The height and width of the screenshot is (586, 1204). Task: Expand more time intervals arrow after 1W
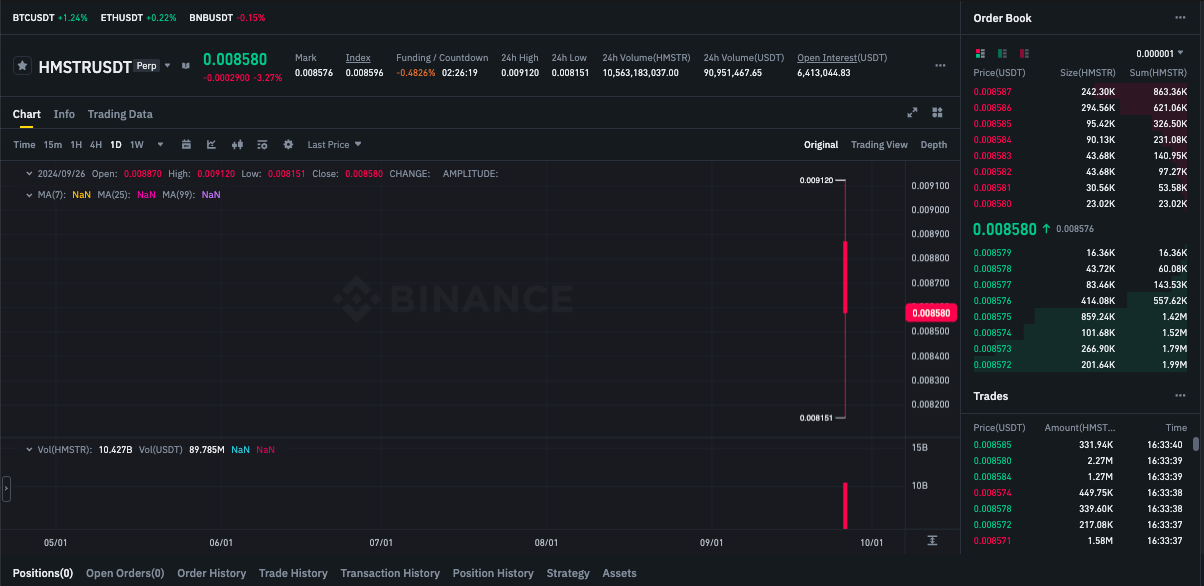click(160, 145)
